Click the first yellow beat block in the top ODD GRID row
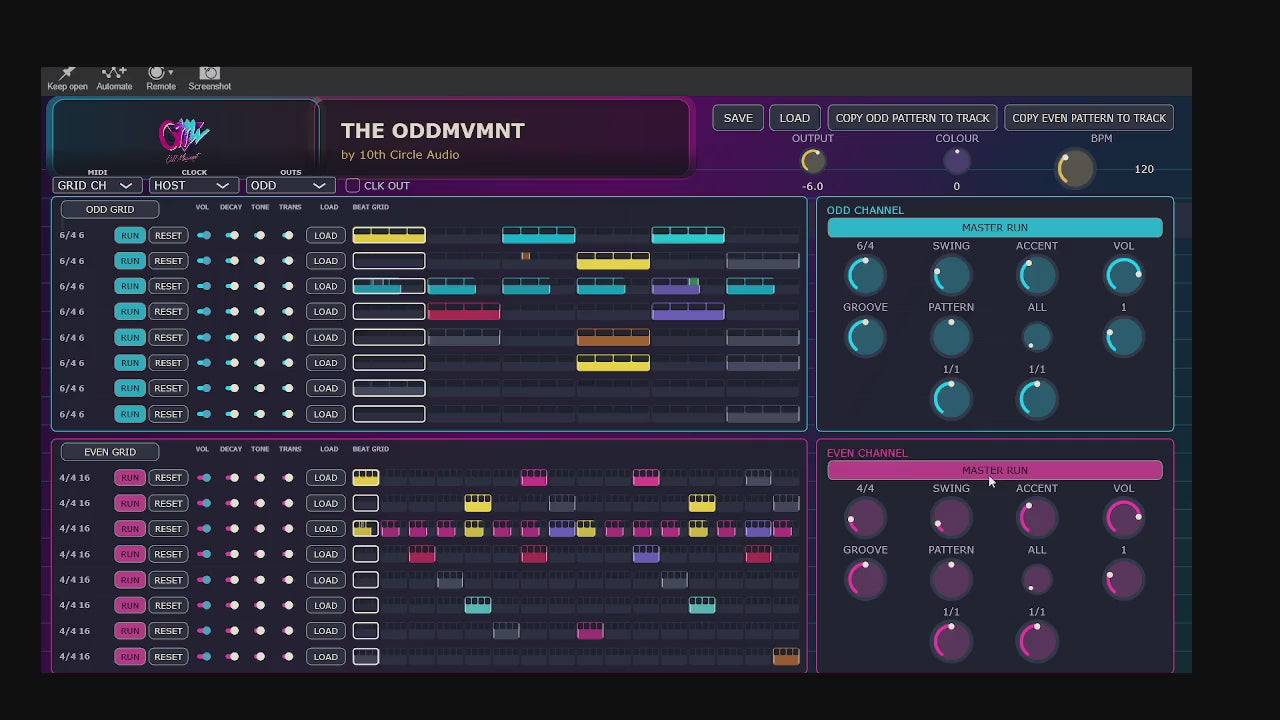Screen dimensions: 1280x720 [x=389, y=236]
